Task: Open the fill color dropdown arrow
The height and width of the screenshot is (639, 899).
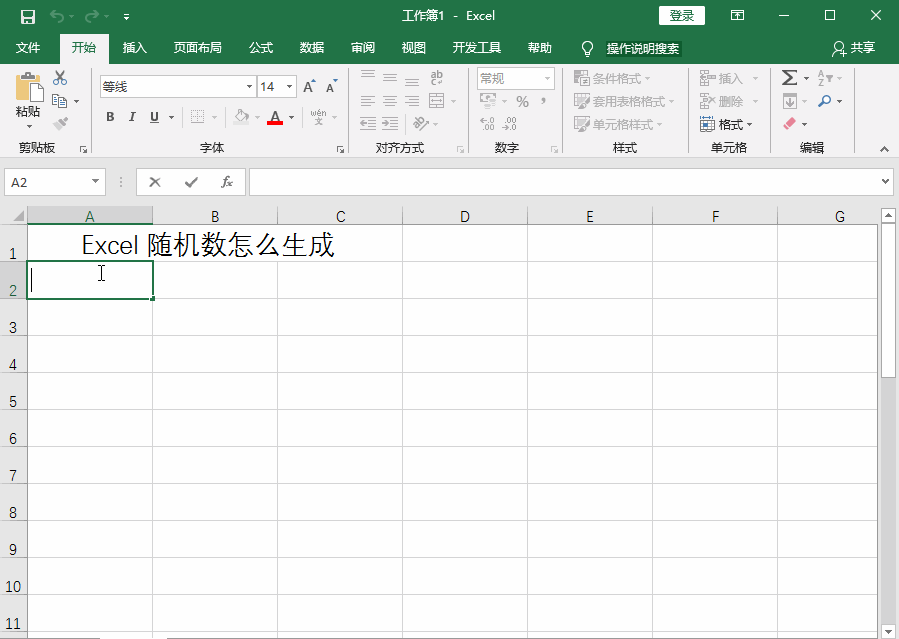Action: pyautogui.click(x=257, y=117)
